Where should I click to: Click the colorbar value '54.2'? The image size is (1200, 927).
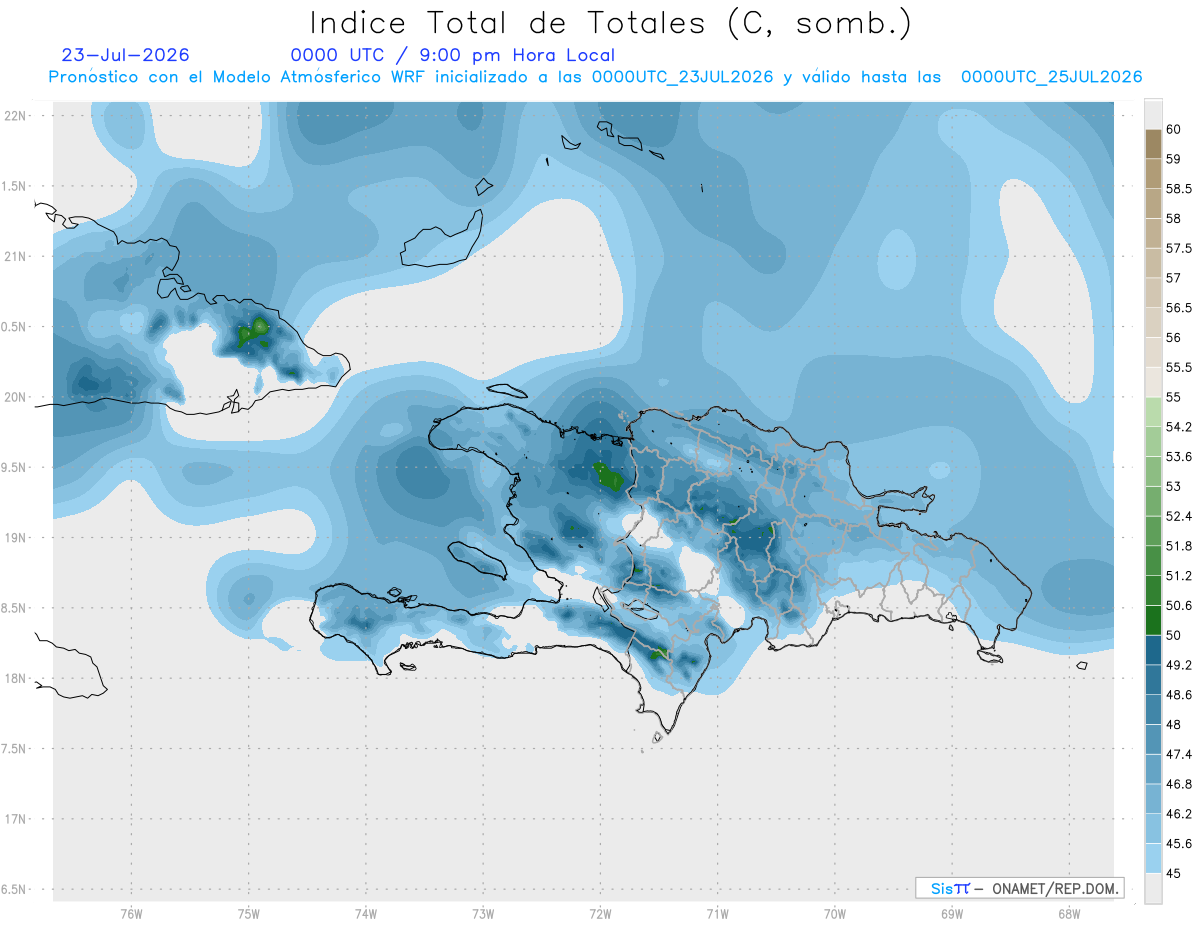pyautogui.click(x=1178, y=427)
